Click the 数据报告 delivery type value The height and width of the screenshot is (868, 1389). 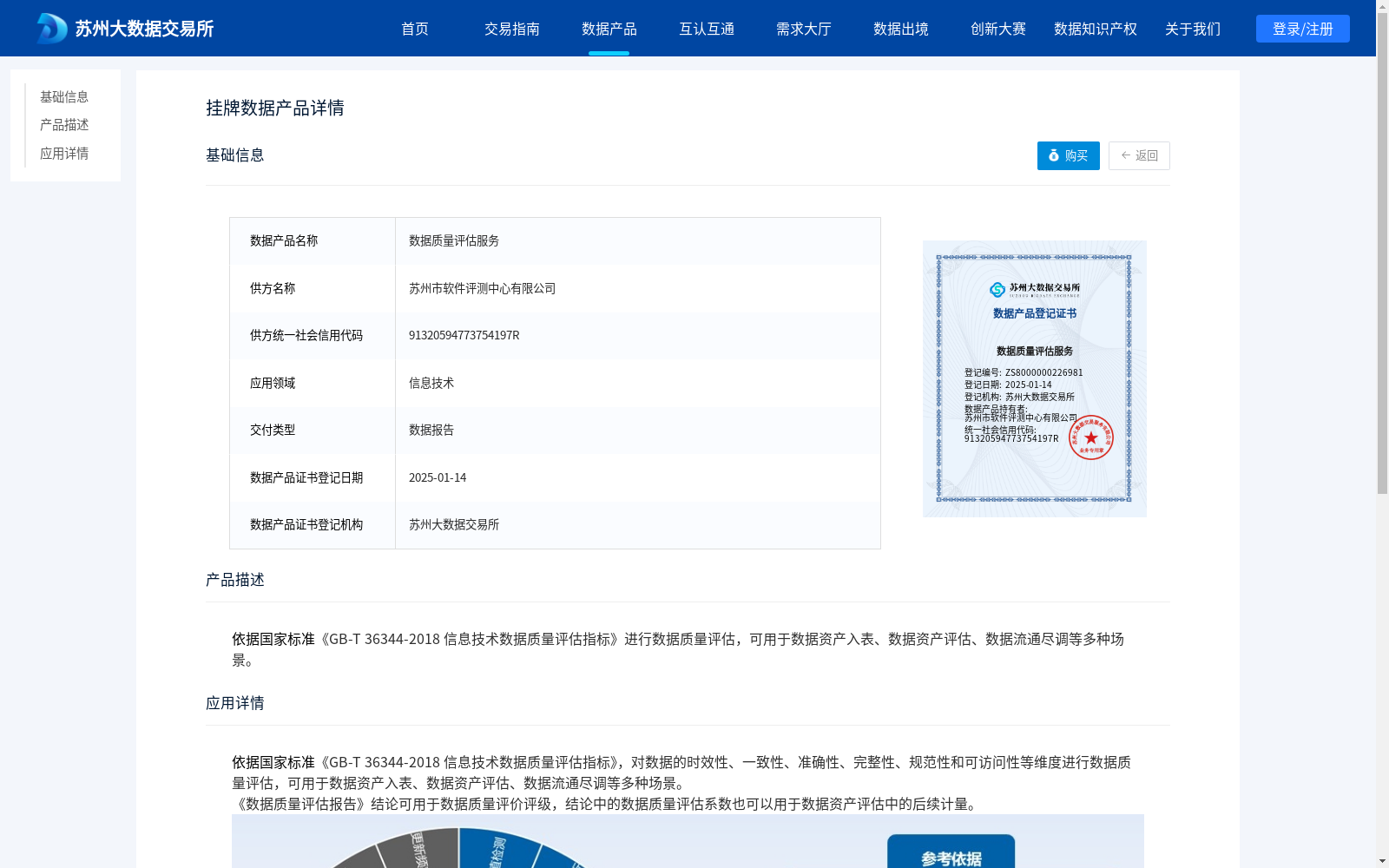pyautogui.click(x=431, y=430)
